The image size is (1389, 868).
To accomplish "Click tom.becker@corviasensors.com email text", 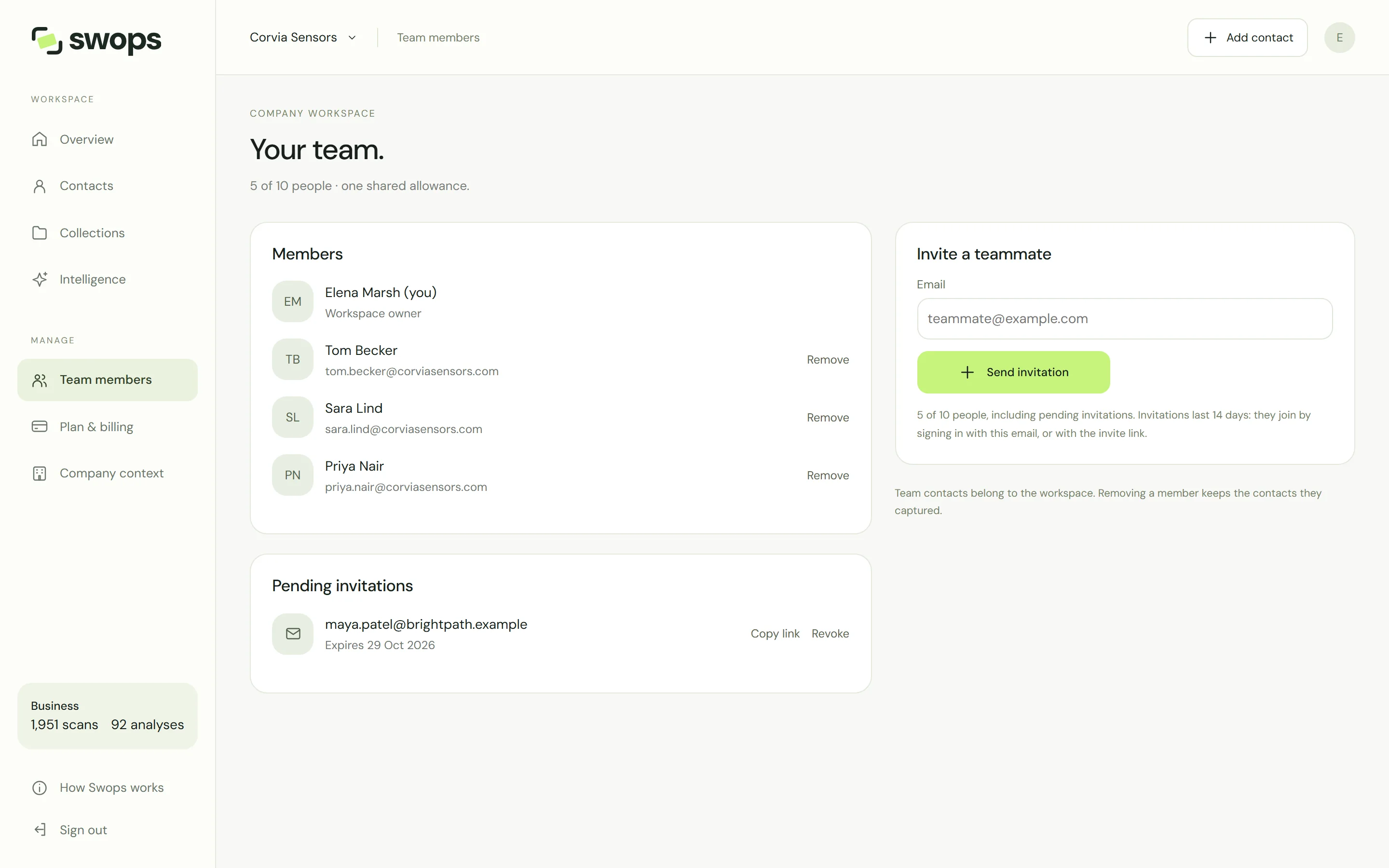I will [x=411, y=372].
